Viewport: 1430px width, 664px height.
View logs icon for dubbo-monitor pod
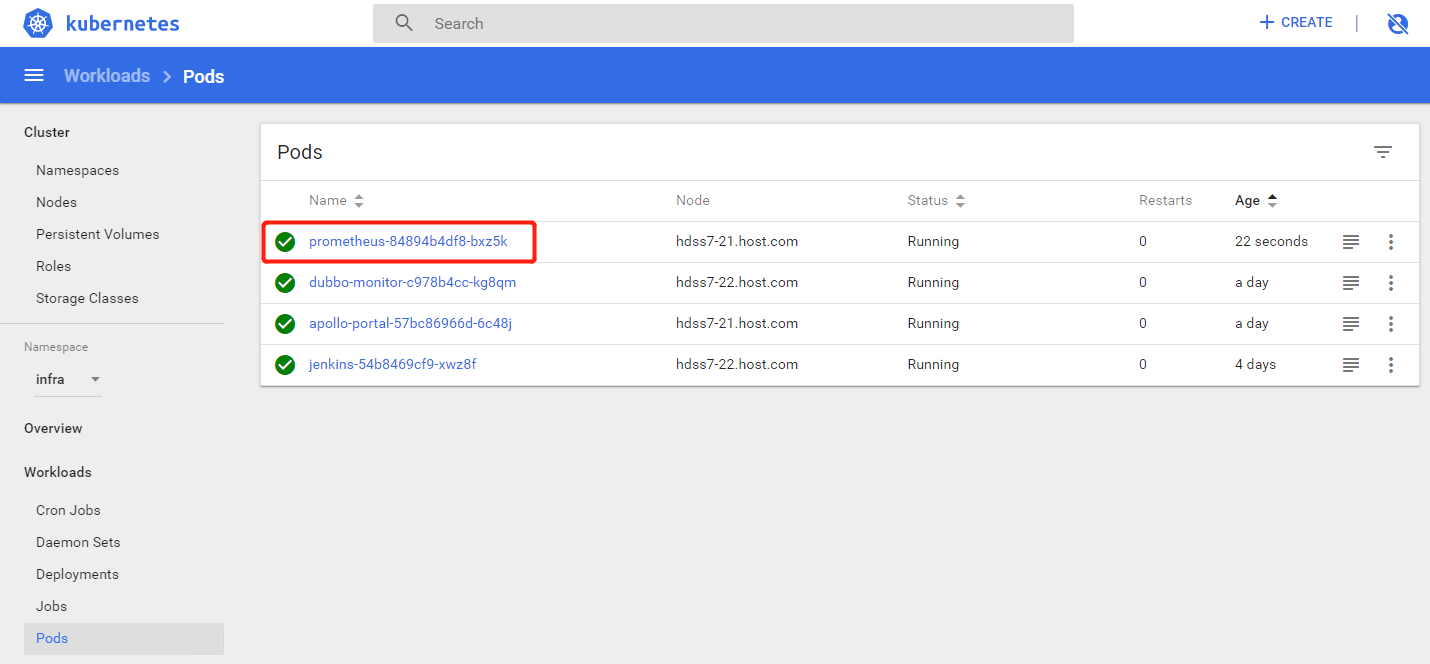tap(1351, 283)
